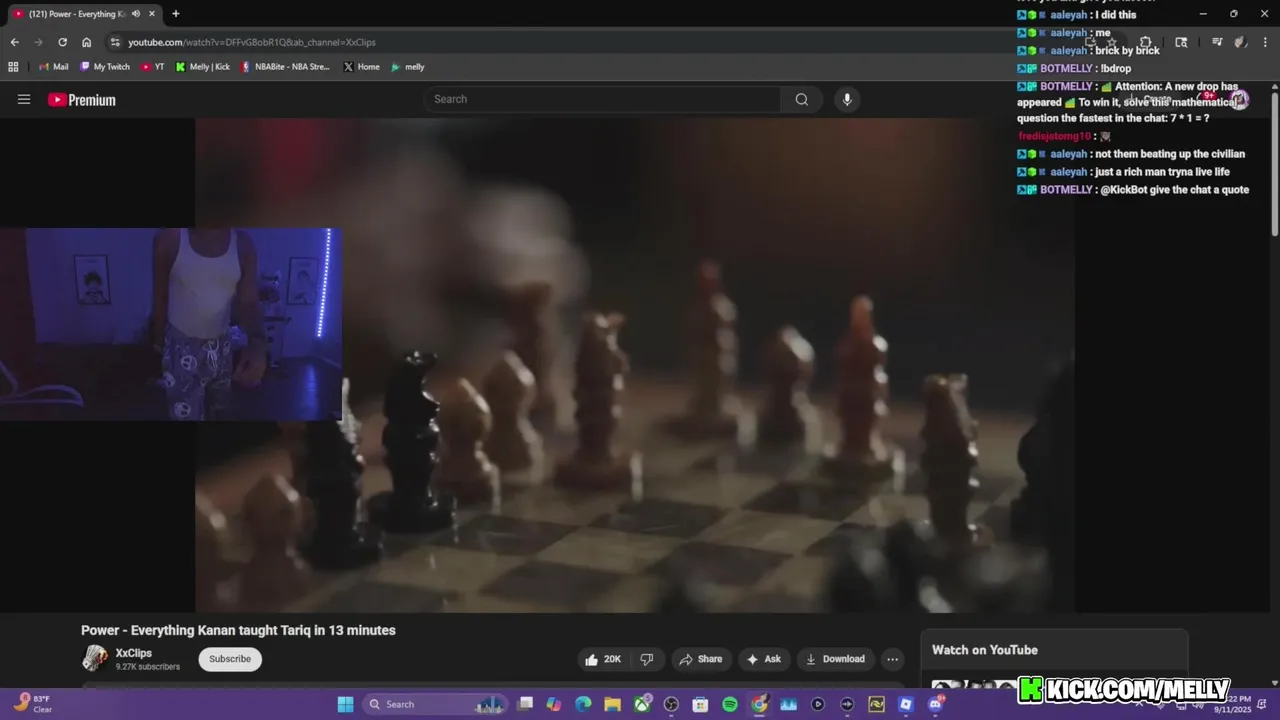Open the NBABite bookmark
The width and height of the screenshot is (1280, 720).
pyautogui.click(x=286, y=67)
